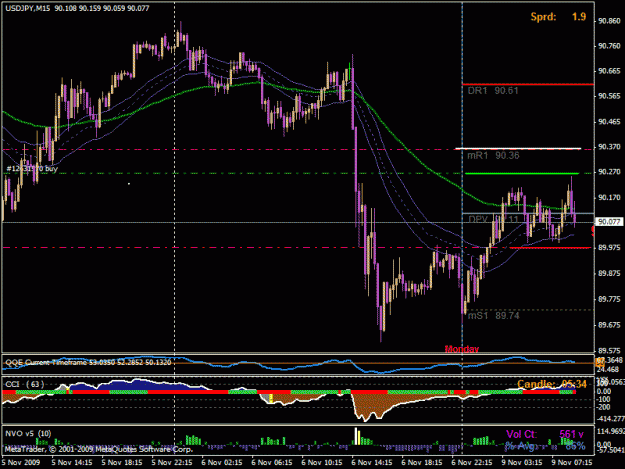Viewport: 625px width, 469px height.
Task: Click the 9 Nov 03:15 time label
Action: click(522, 463)
